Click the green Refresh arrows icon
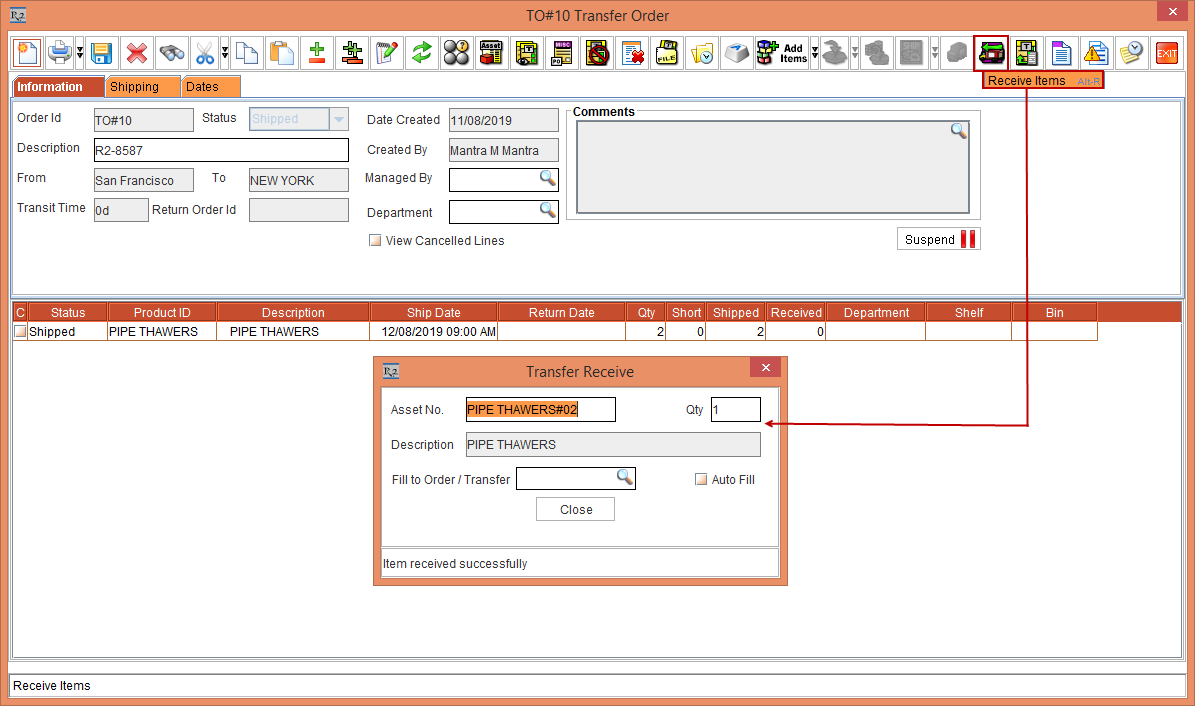 (421, 53)
